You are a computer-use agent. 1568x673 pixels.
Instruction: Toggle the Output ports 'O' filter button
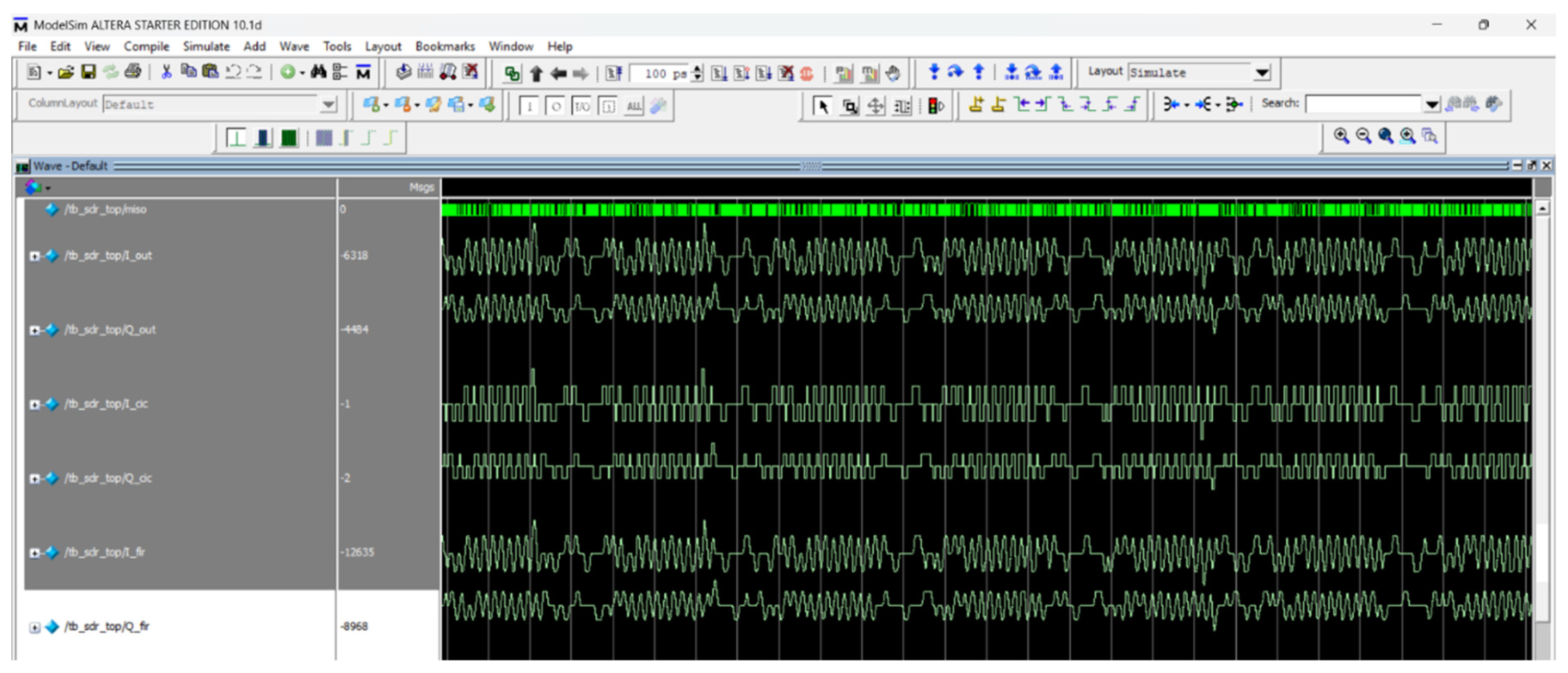(x=555, y=106)
